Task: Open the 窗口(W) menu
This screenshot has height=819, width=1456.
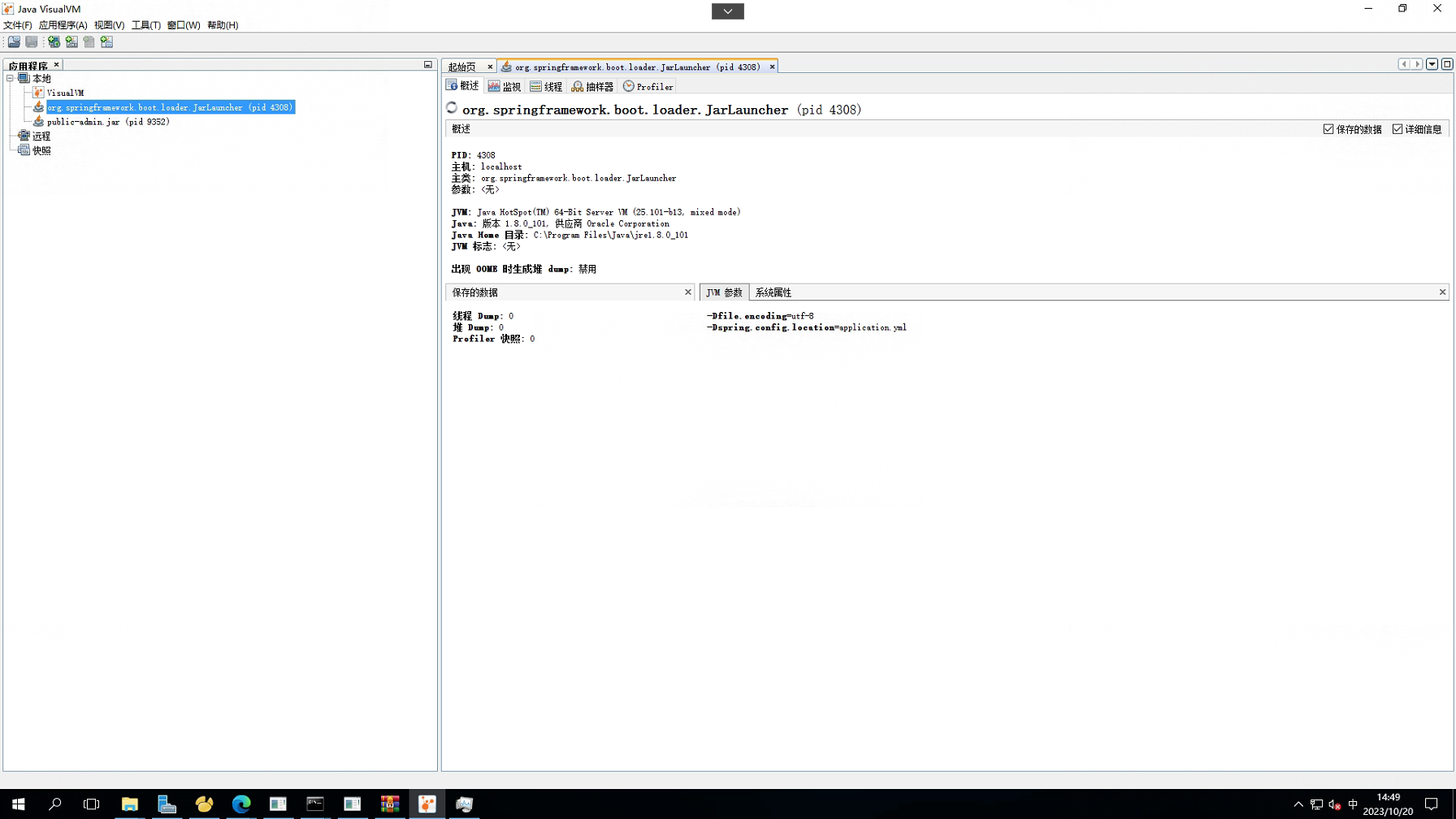Action: [184, 25]
